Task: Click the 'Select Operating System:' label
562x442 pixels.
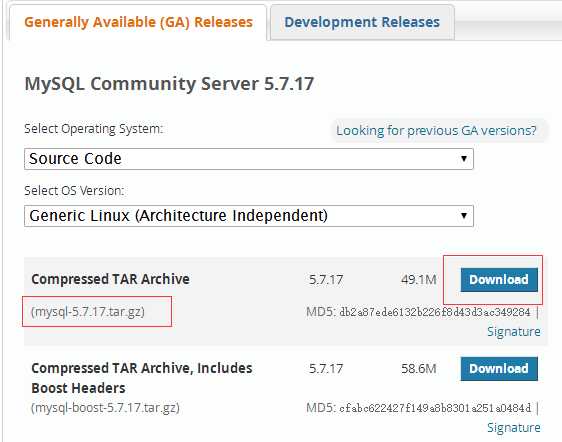Action: coord(94,129)
